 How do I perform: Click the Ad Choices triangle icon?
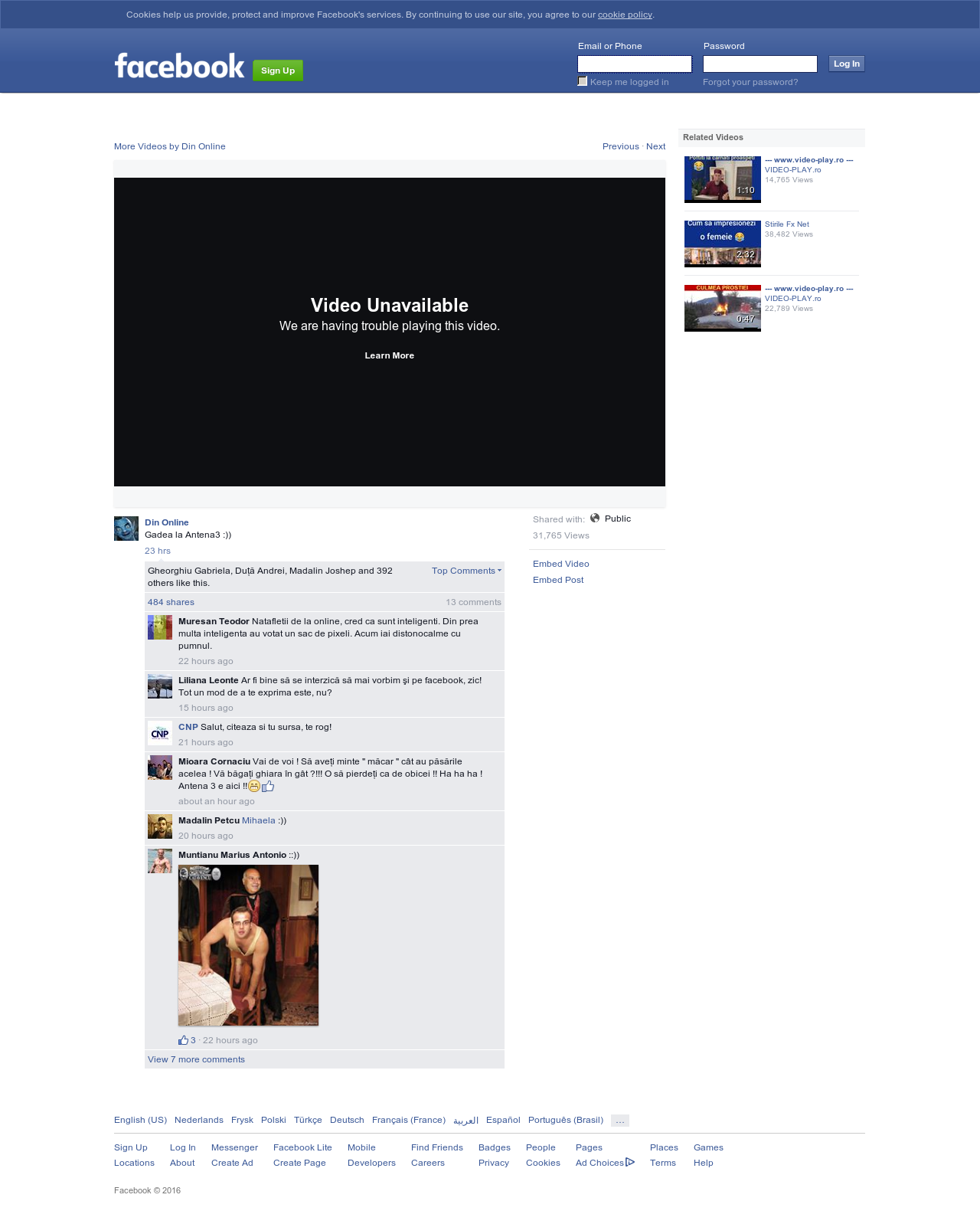coord(630,1162)
